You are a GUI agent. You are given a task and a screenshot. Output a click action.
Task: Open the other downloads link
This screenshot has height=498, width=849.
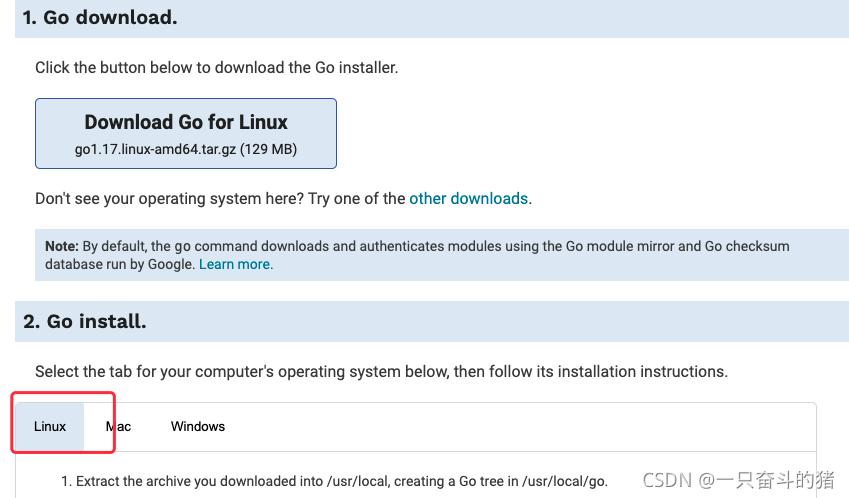coord(468,199)
